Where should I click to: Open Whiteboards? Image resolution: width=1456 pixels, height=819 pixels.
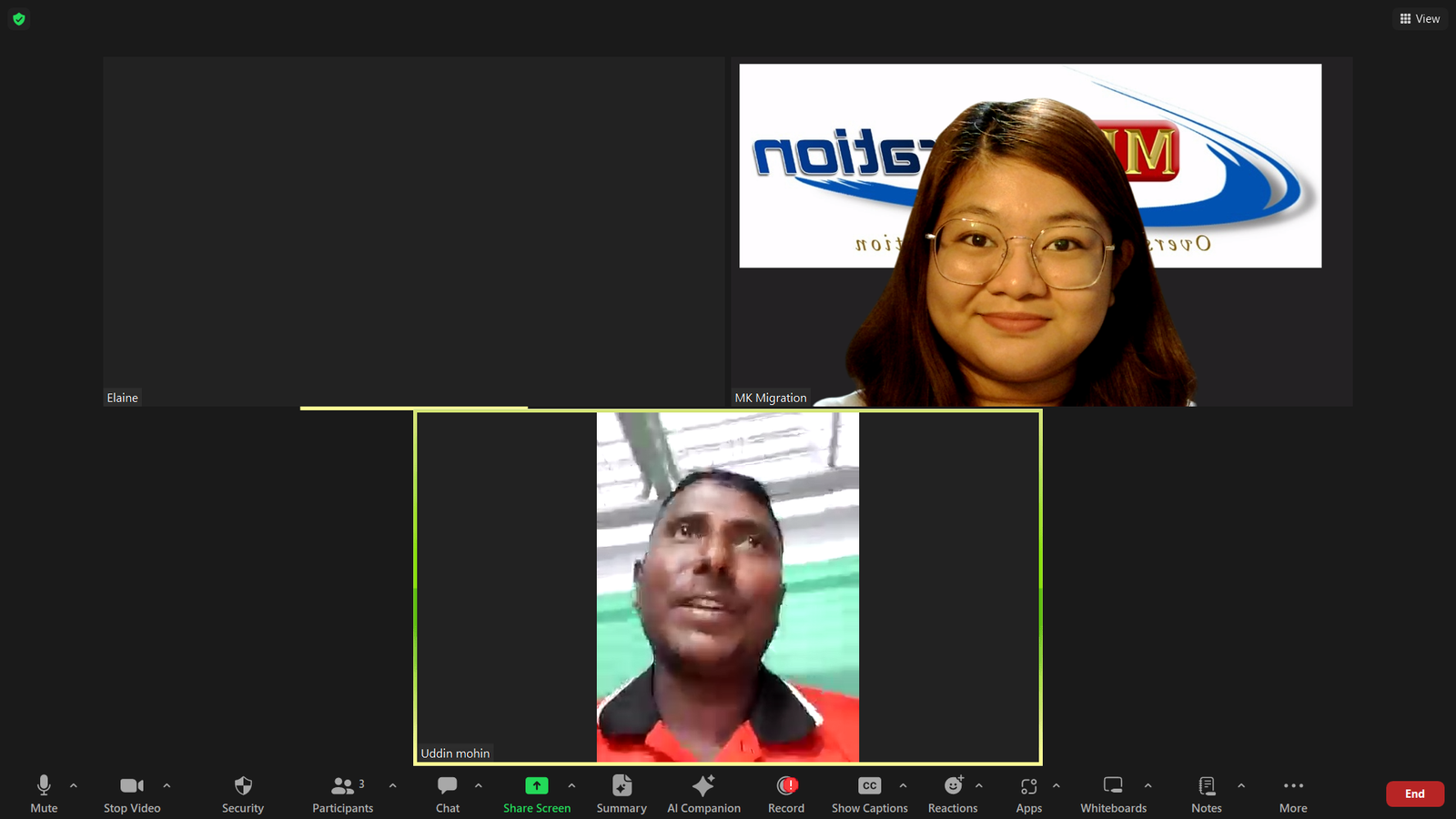click(1113, 794)
